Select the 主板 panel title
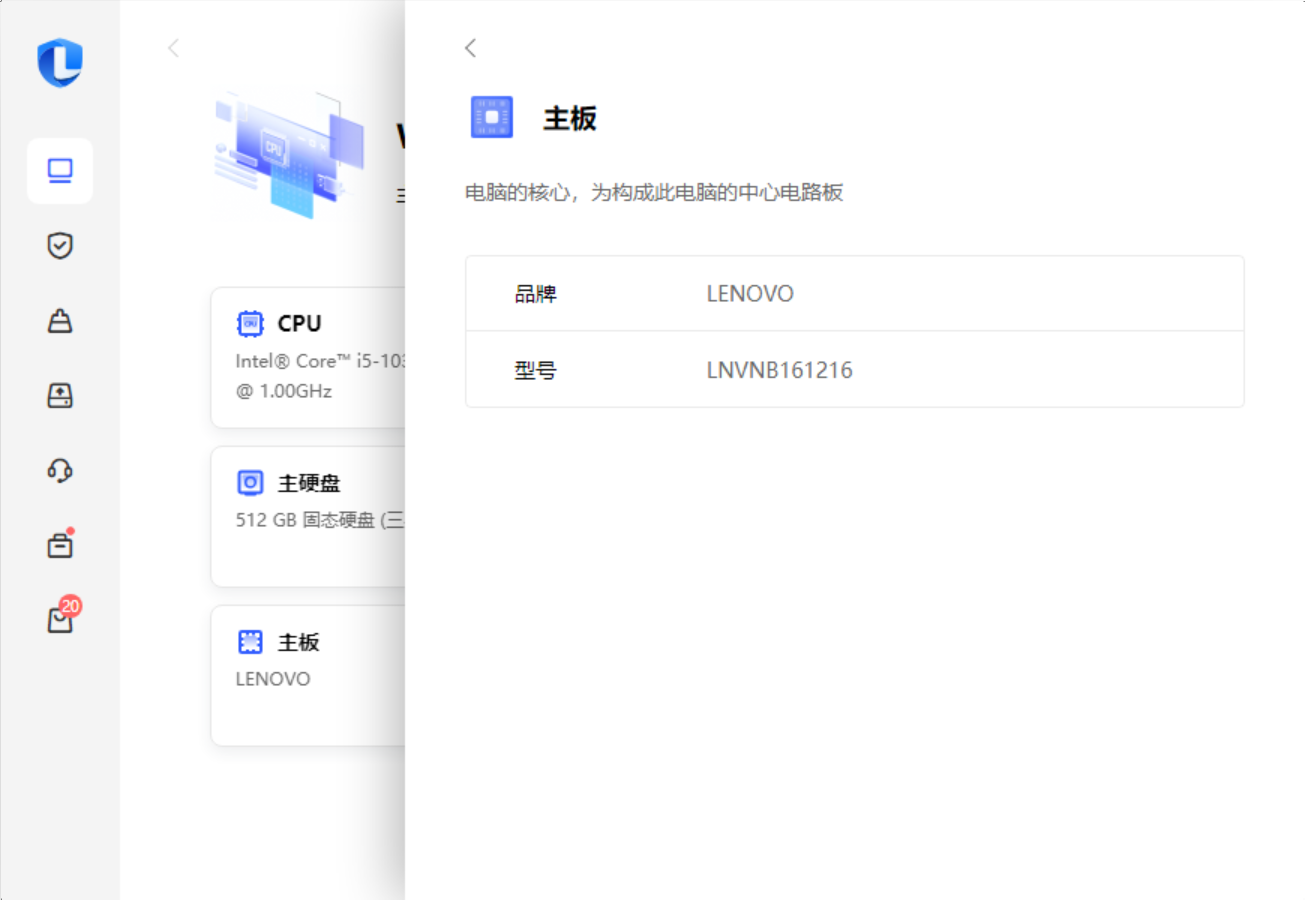The width and height of the screenshot is (1305, 900). [x=570, y=119]
